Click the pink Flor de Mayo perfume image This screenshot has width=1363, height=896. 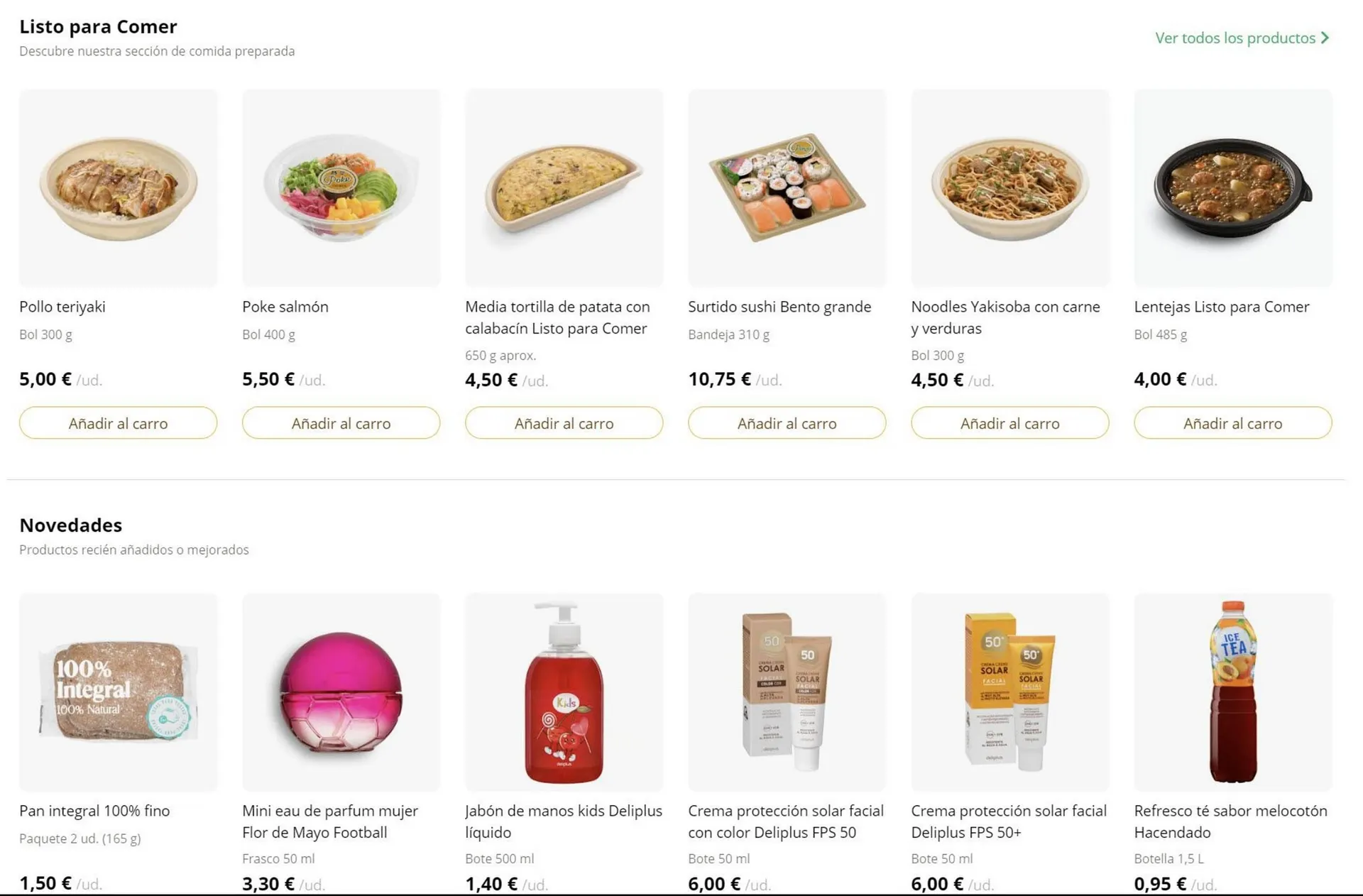click(x=341, y=692)
